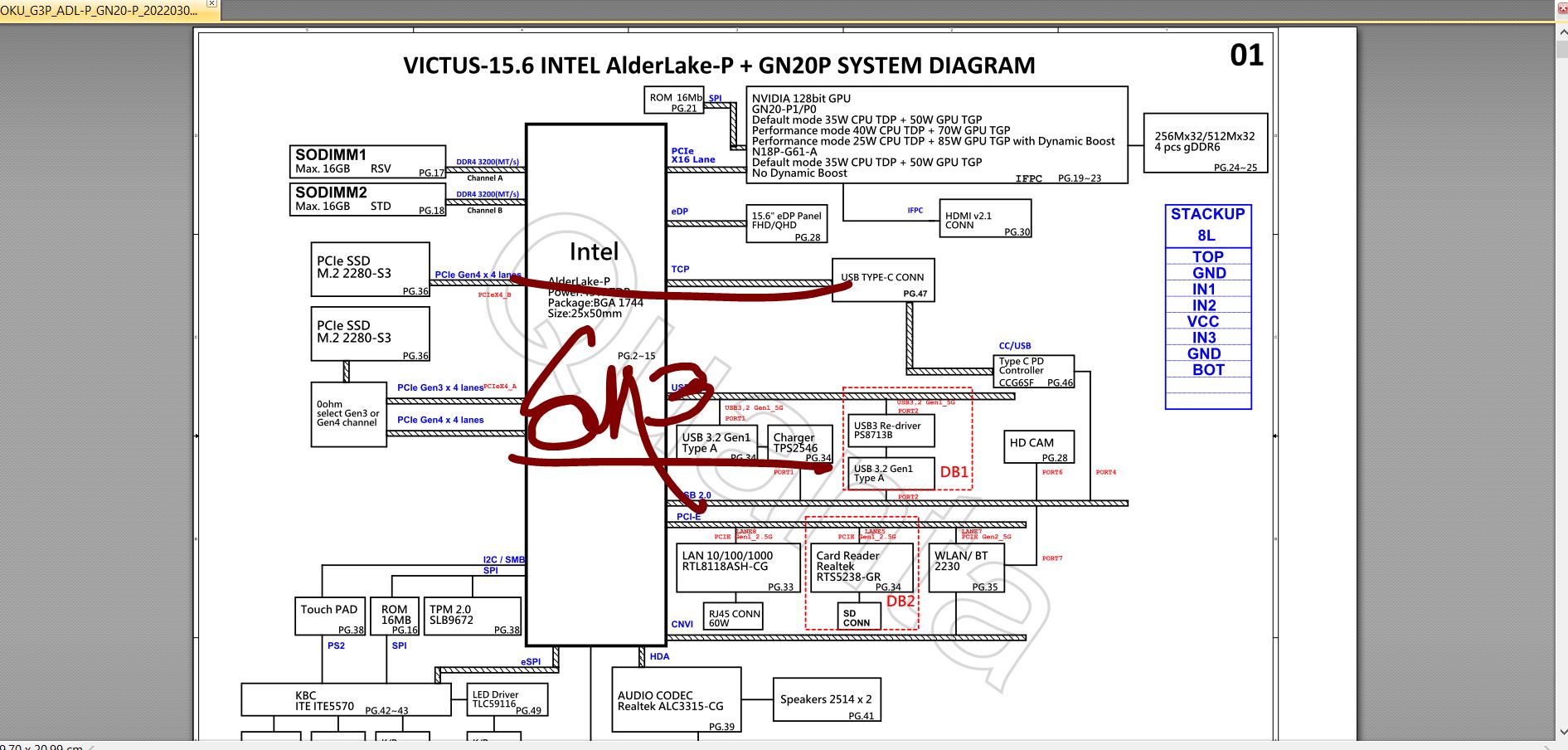Viewport: 1568px width, 750px height.
Task: Click the RJ45 CONN 60W block
Action: pos(734,616)
